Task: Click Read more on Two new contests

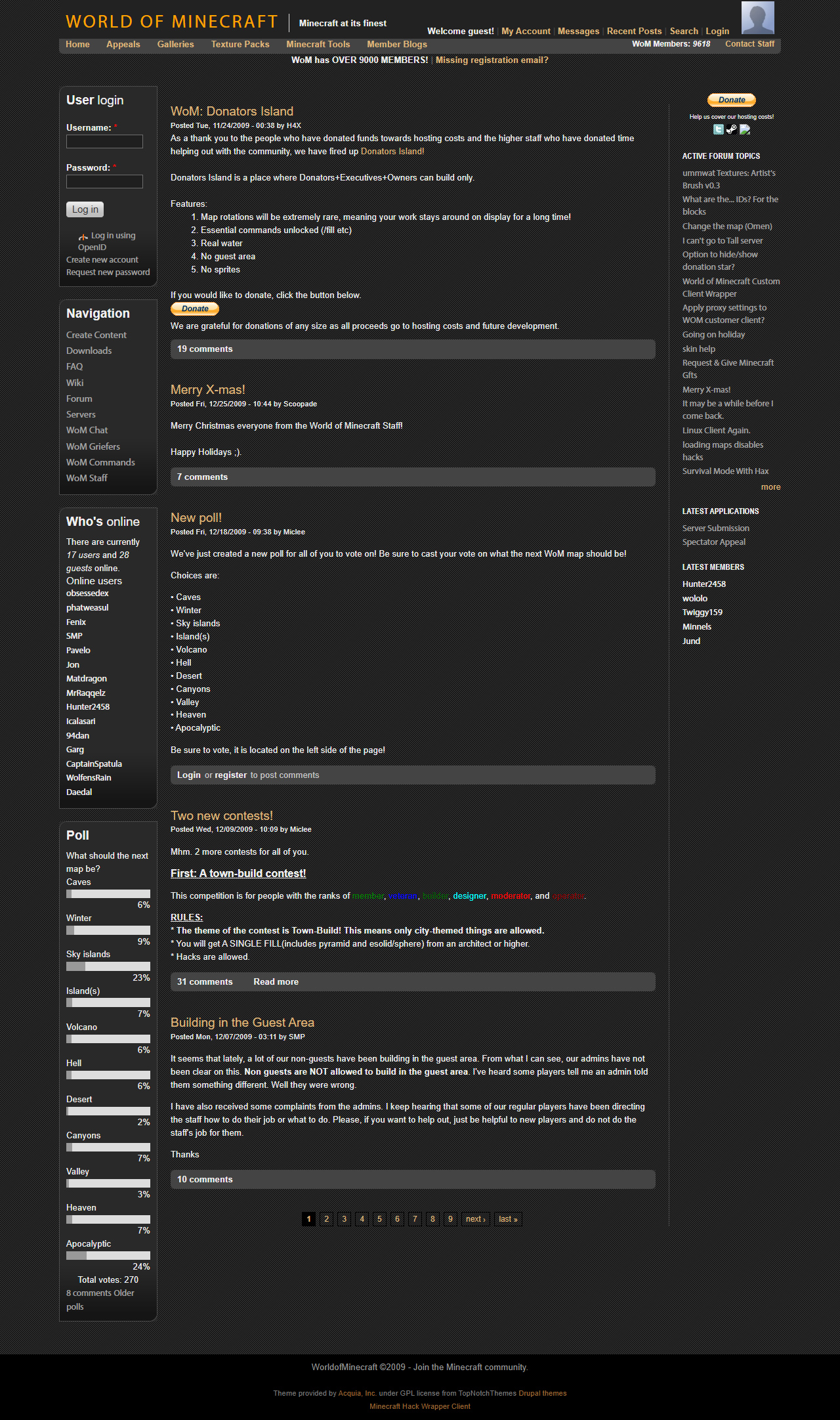Action: click(276, 982)
